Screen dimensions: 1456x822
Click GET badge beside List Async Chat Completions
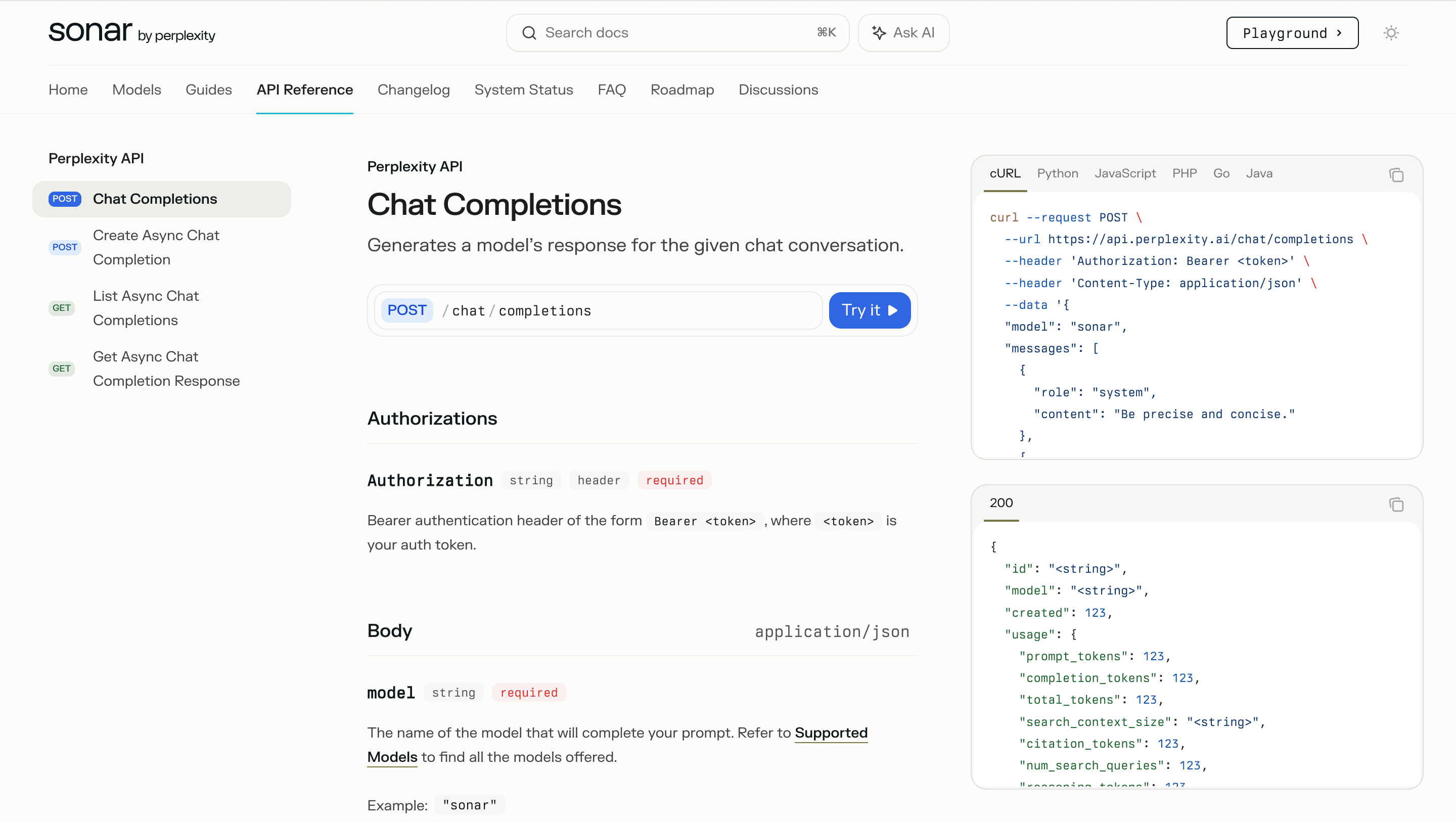[x=61, y=308]
